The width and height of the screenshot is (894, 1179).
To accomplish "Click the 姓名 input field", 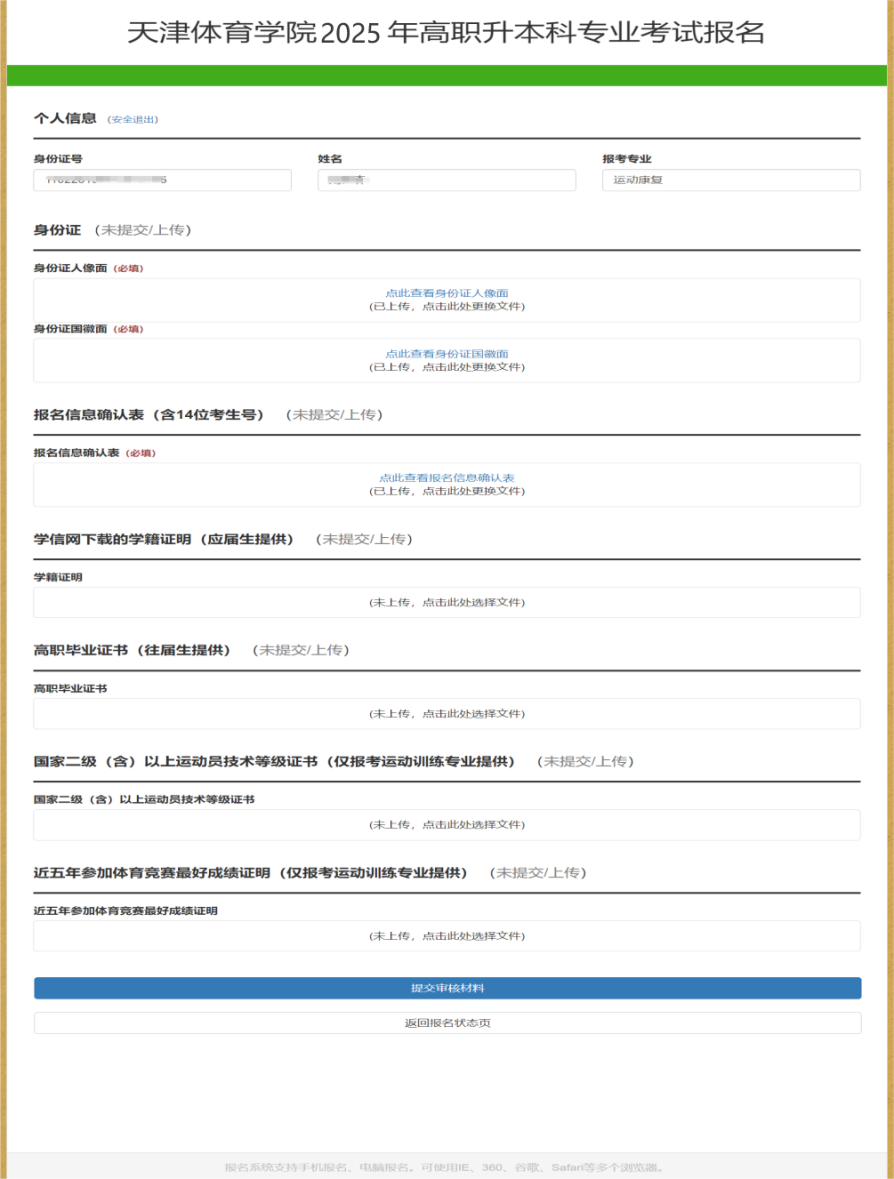I will (x=446, y=180).
